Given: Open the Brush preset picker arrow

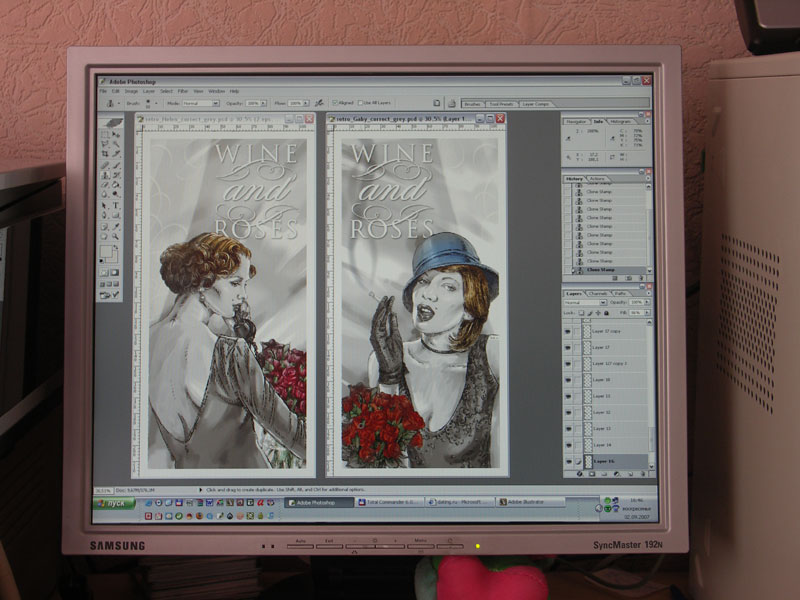Looking at the screenshot, I should [156, 103].
